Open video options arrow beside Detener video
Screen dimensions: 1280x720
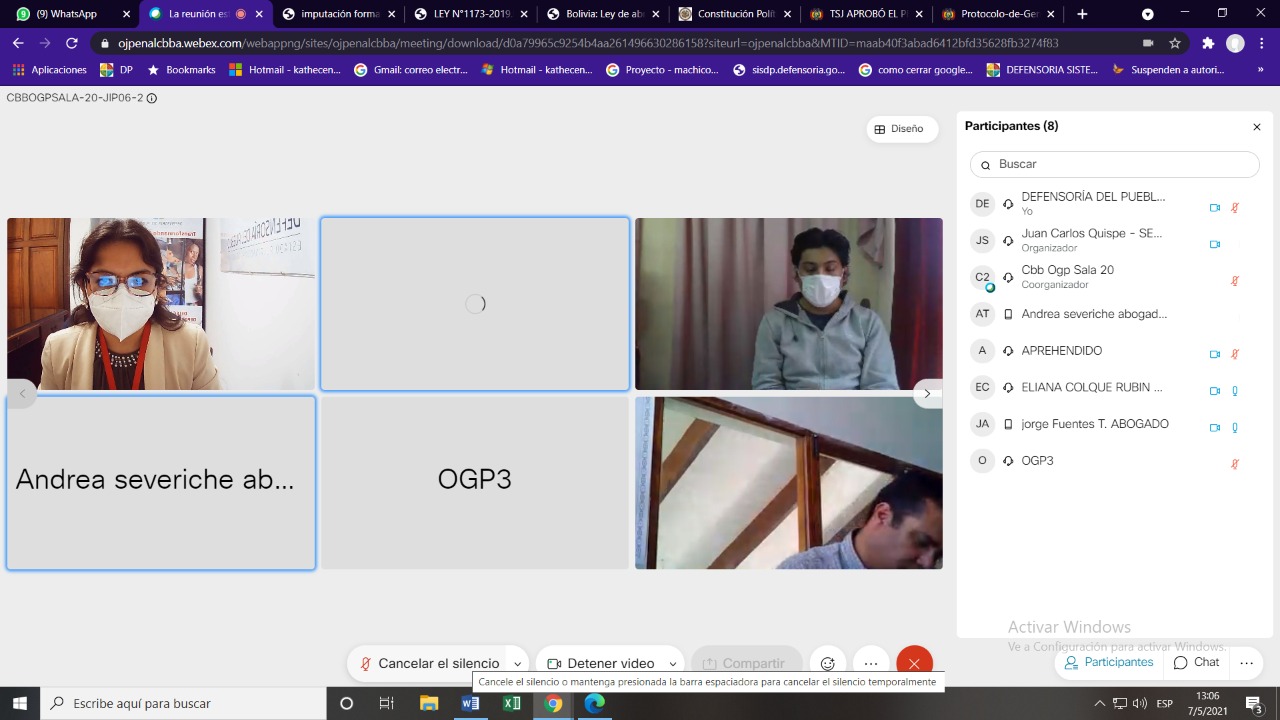pos(673,664)
